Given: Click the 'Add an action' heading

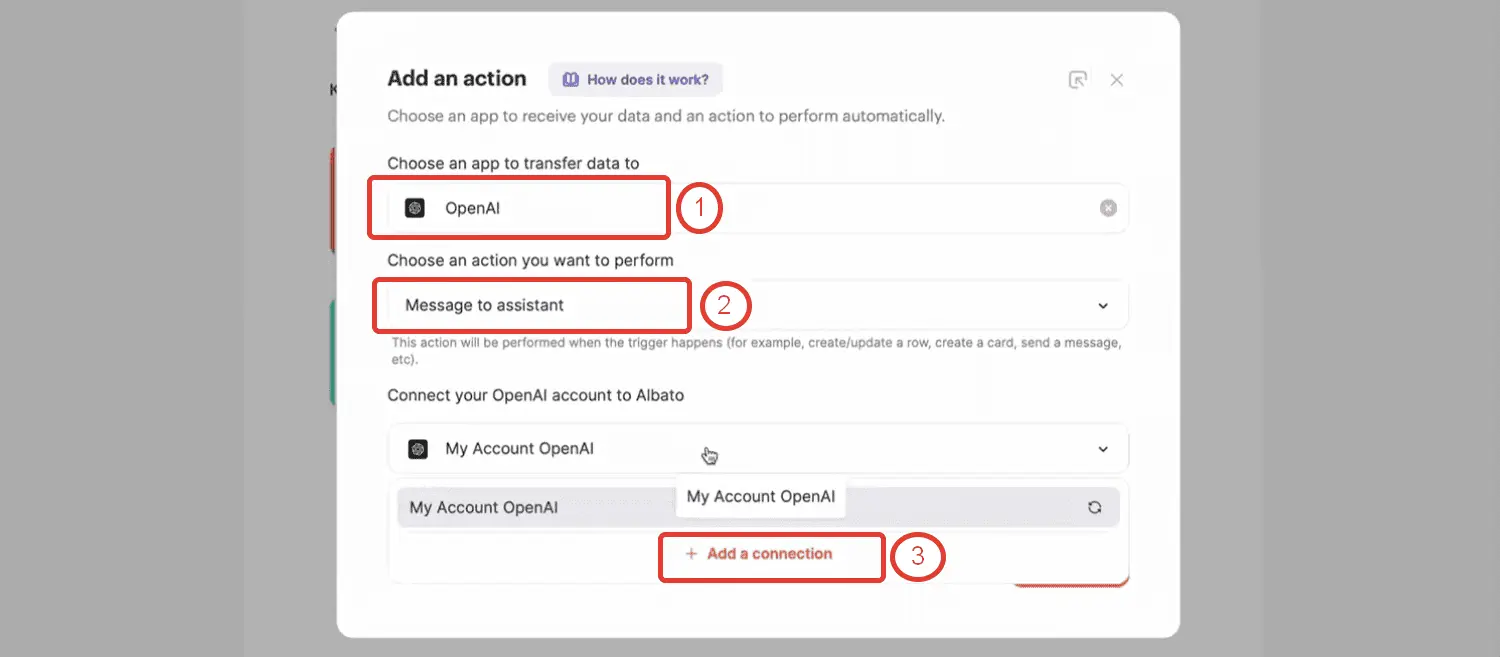Looking at the screenshot, I should (x=457, y=78).
